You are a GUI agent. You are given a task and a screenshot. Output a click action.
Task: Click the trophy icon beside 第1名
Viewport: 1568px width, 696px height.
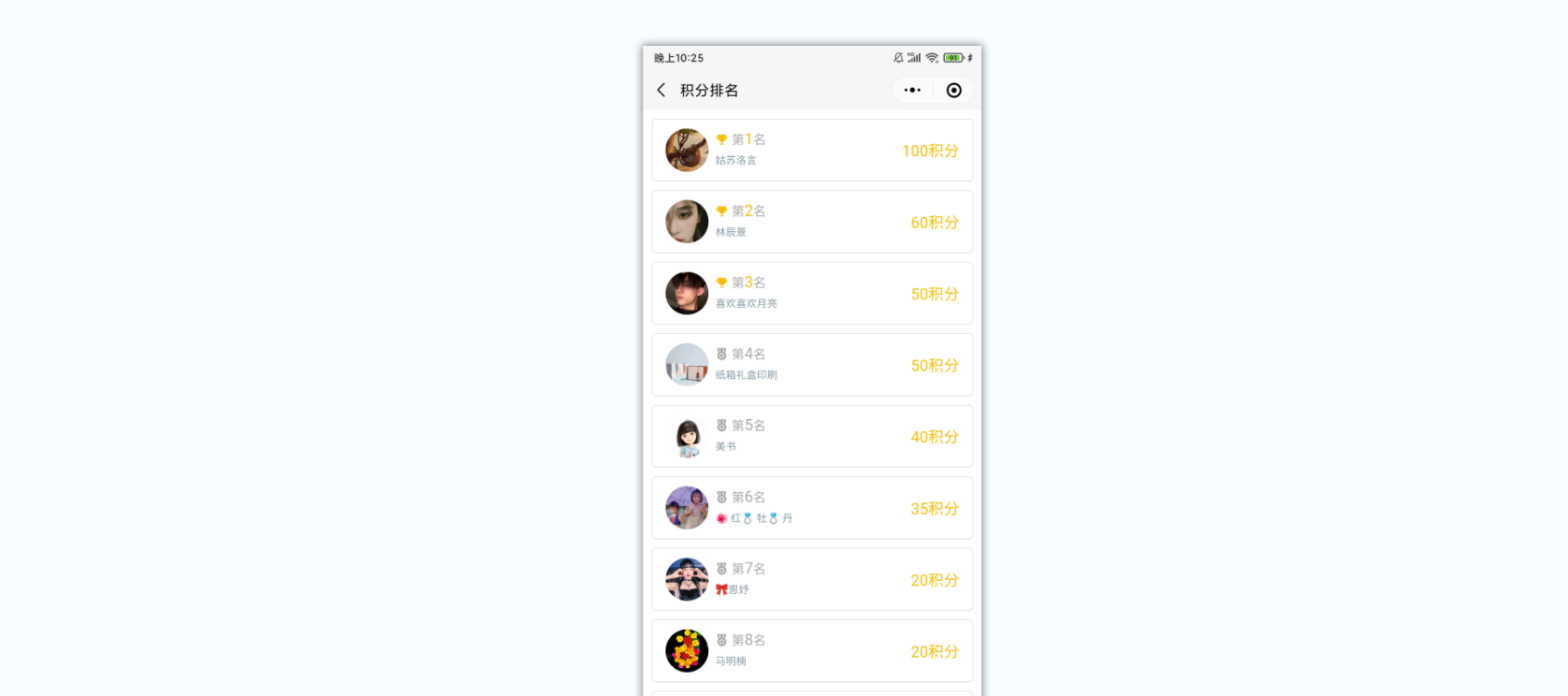pyautogui.click(x=721, y=139)
